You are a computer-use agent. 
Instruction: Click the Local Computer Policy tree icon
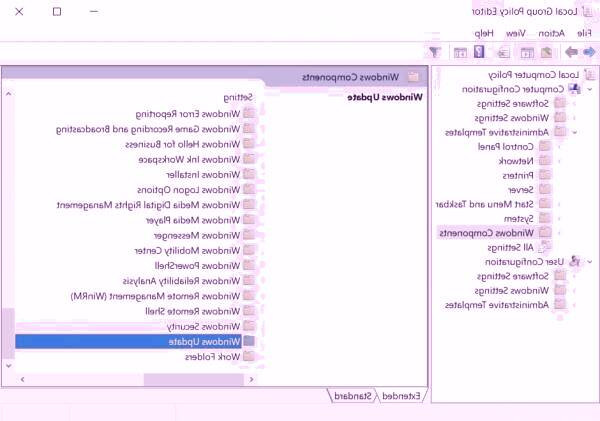click(x=590, y=75)
